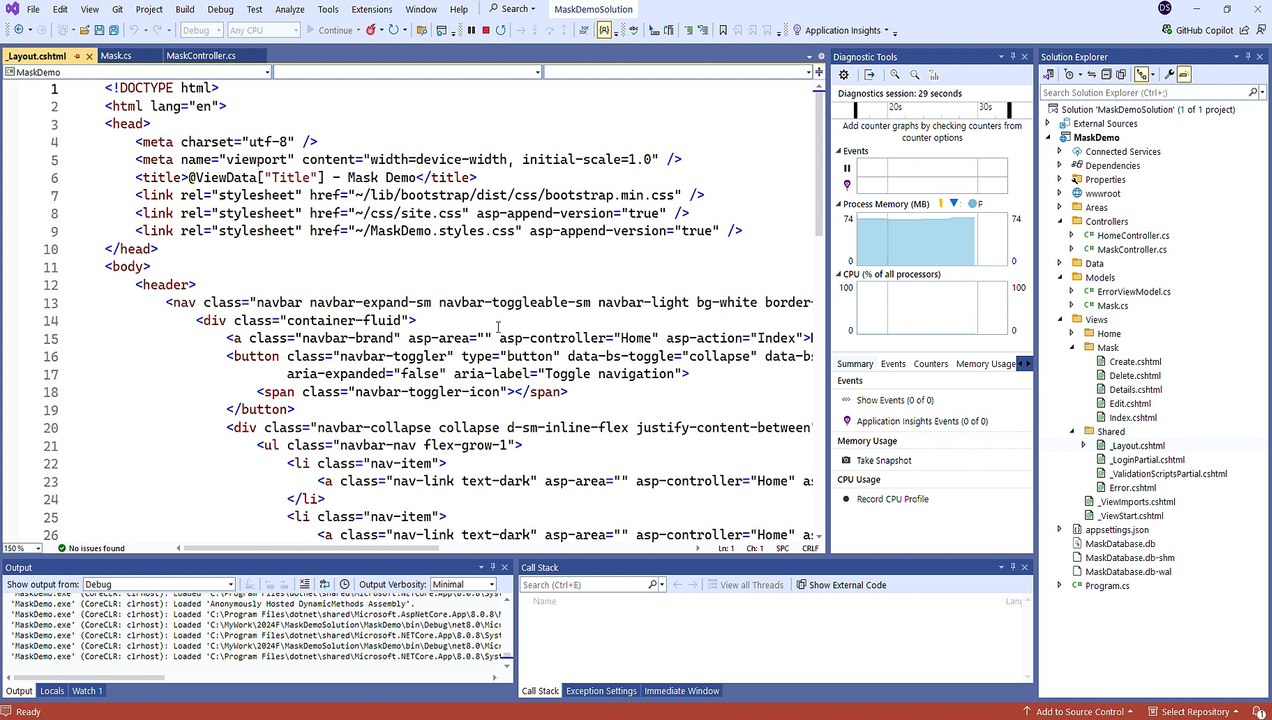Viewport: 1272px width, 720px height.
Task: Open the Debug menu
Action: coord(220,9)
